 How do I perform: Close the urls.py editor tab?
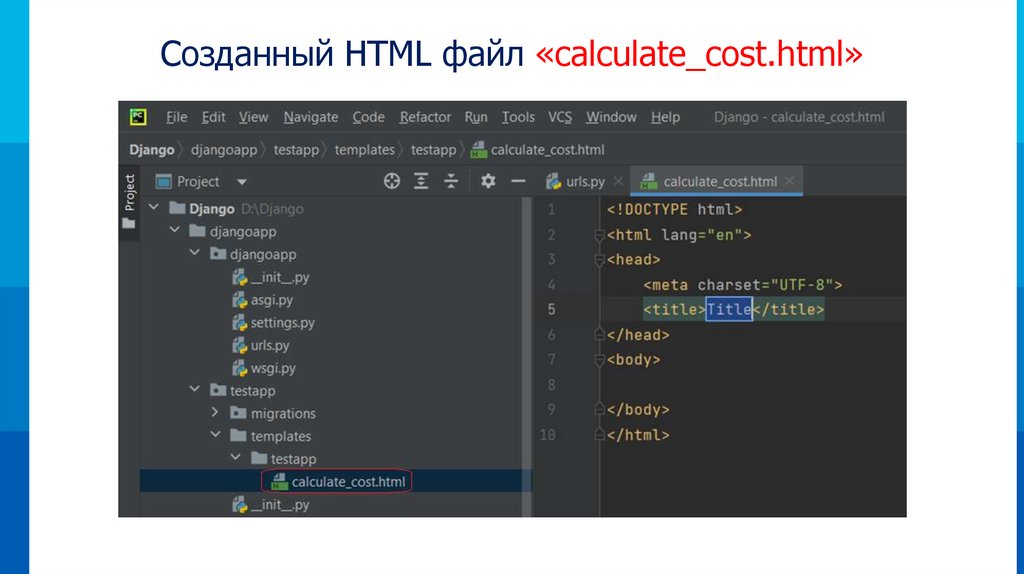click(618, 182)
